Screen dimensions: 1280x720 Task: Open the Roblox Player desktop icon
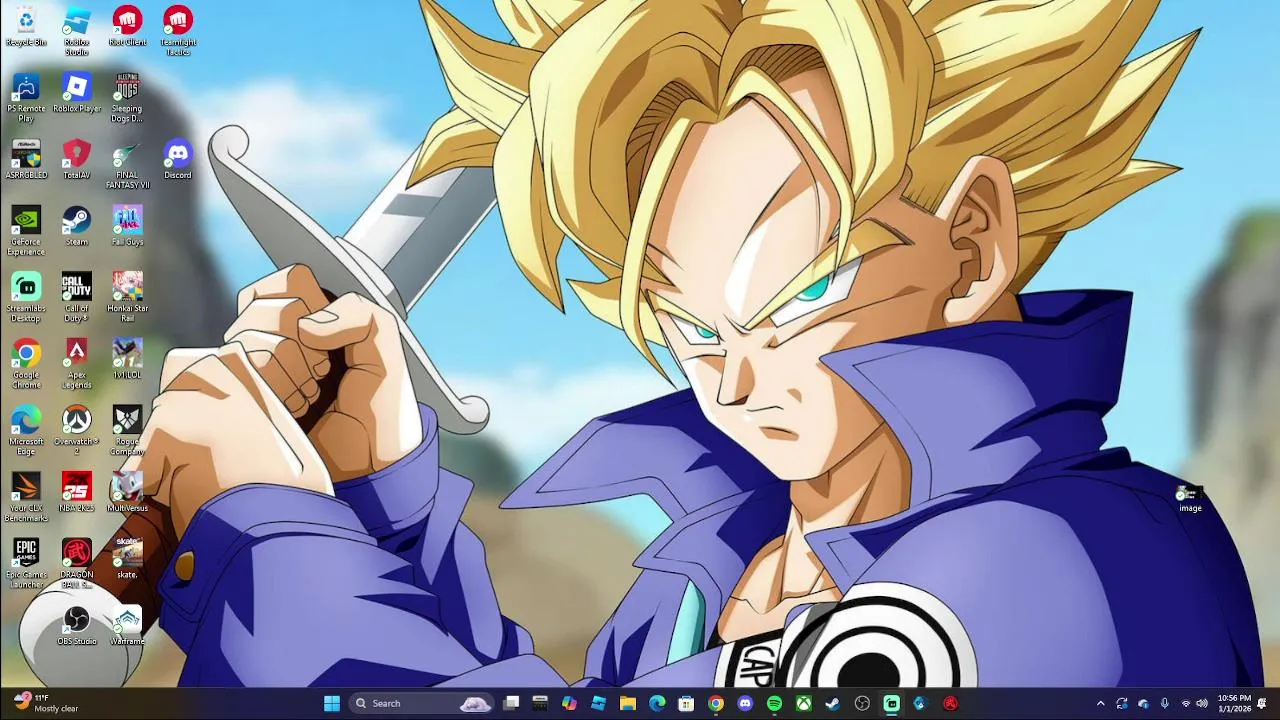(77, 93)
